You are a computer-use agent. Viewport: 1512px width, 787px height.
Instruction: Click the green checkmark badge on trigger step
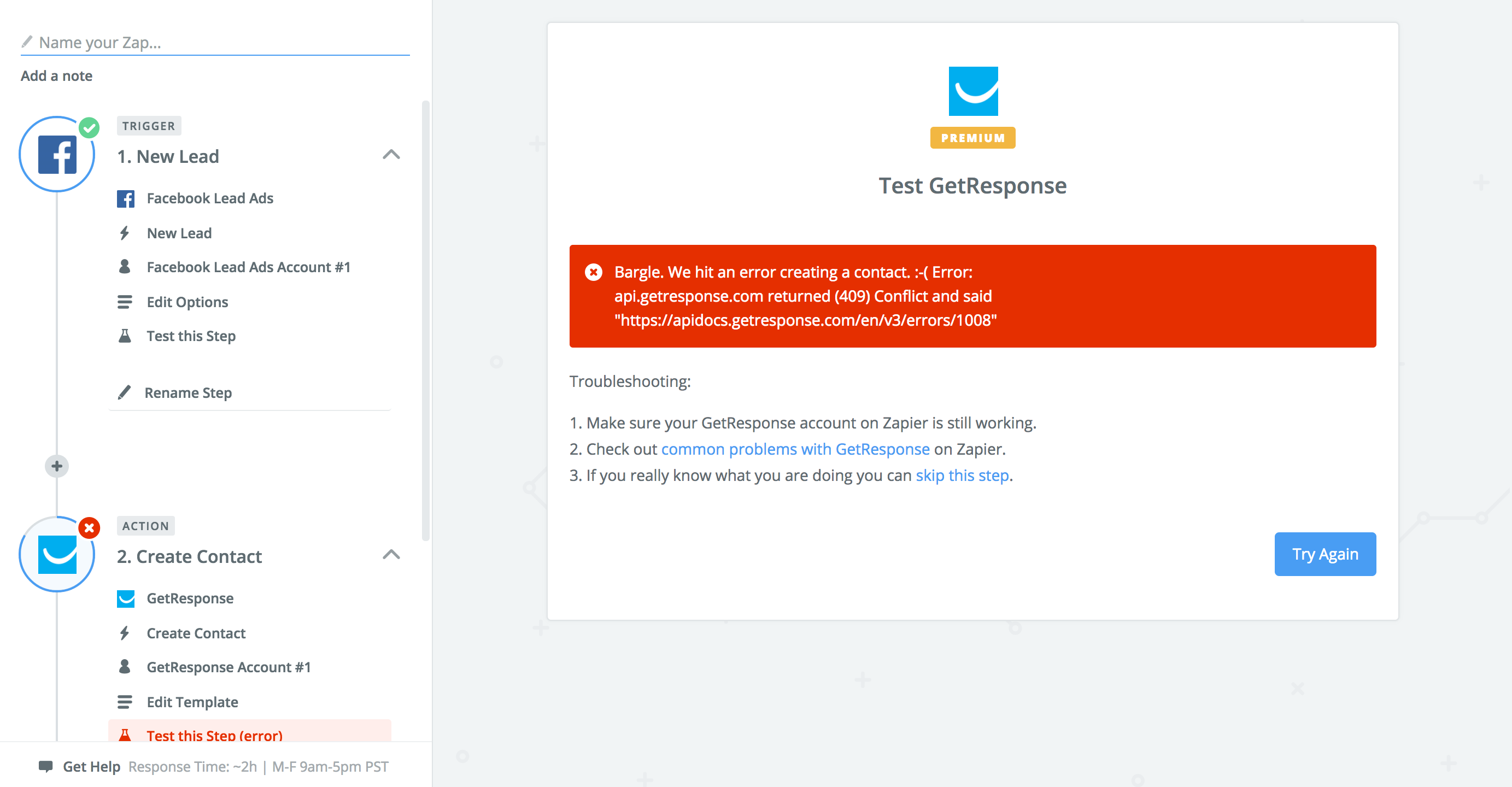coord(89,127)
